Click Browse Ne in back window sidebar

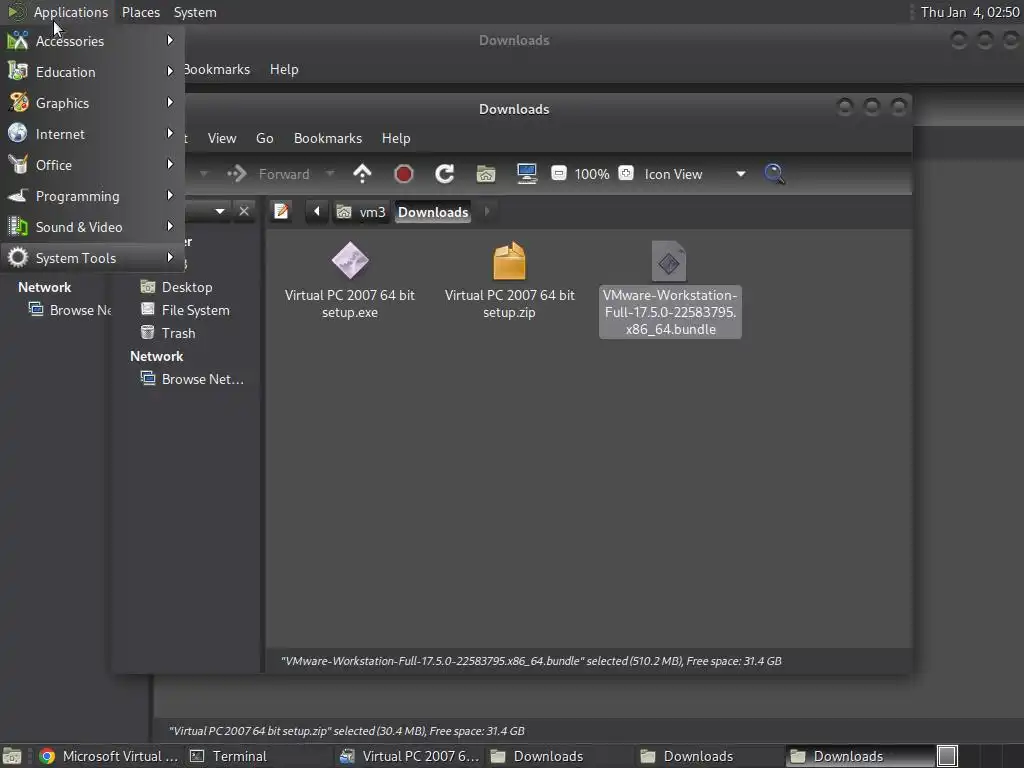coord(80,310)
